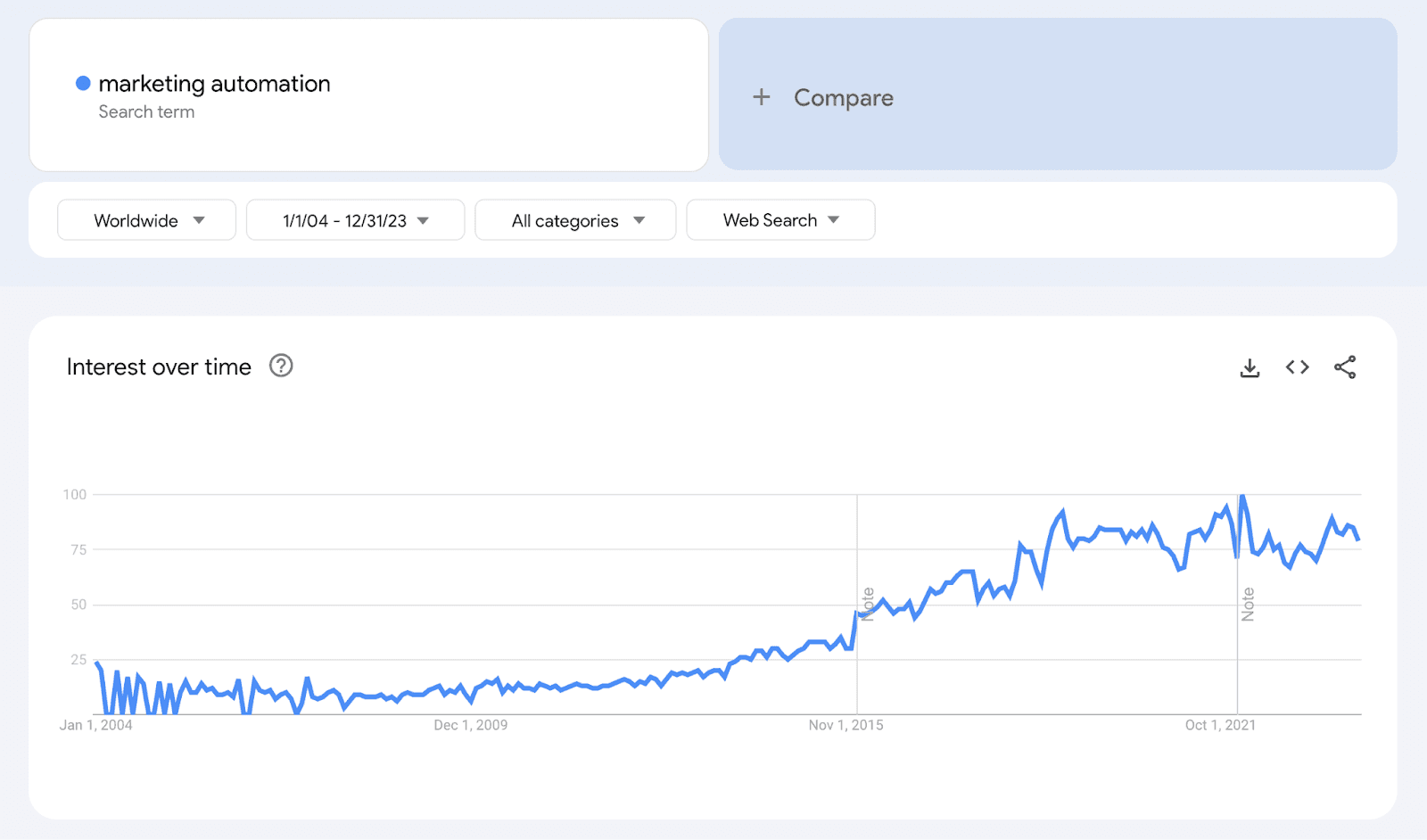Download the chart data as CSV
The image size is (1427, 840).
1250,366
